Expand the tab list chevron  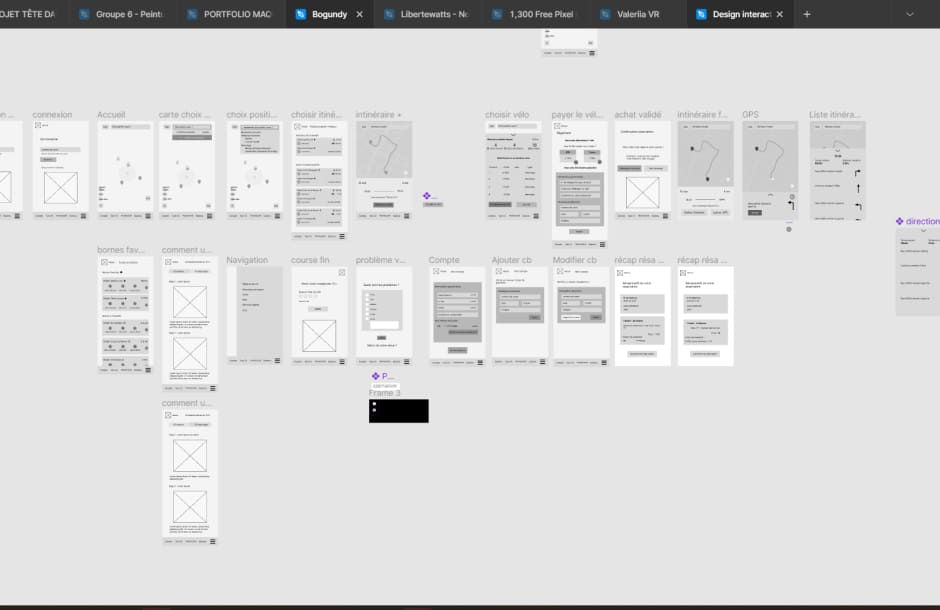point(909,15)
